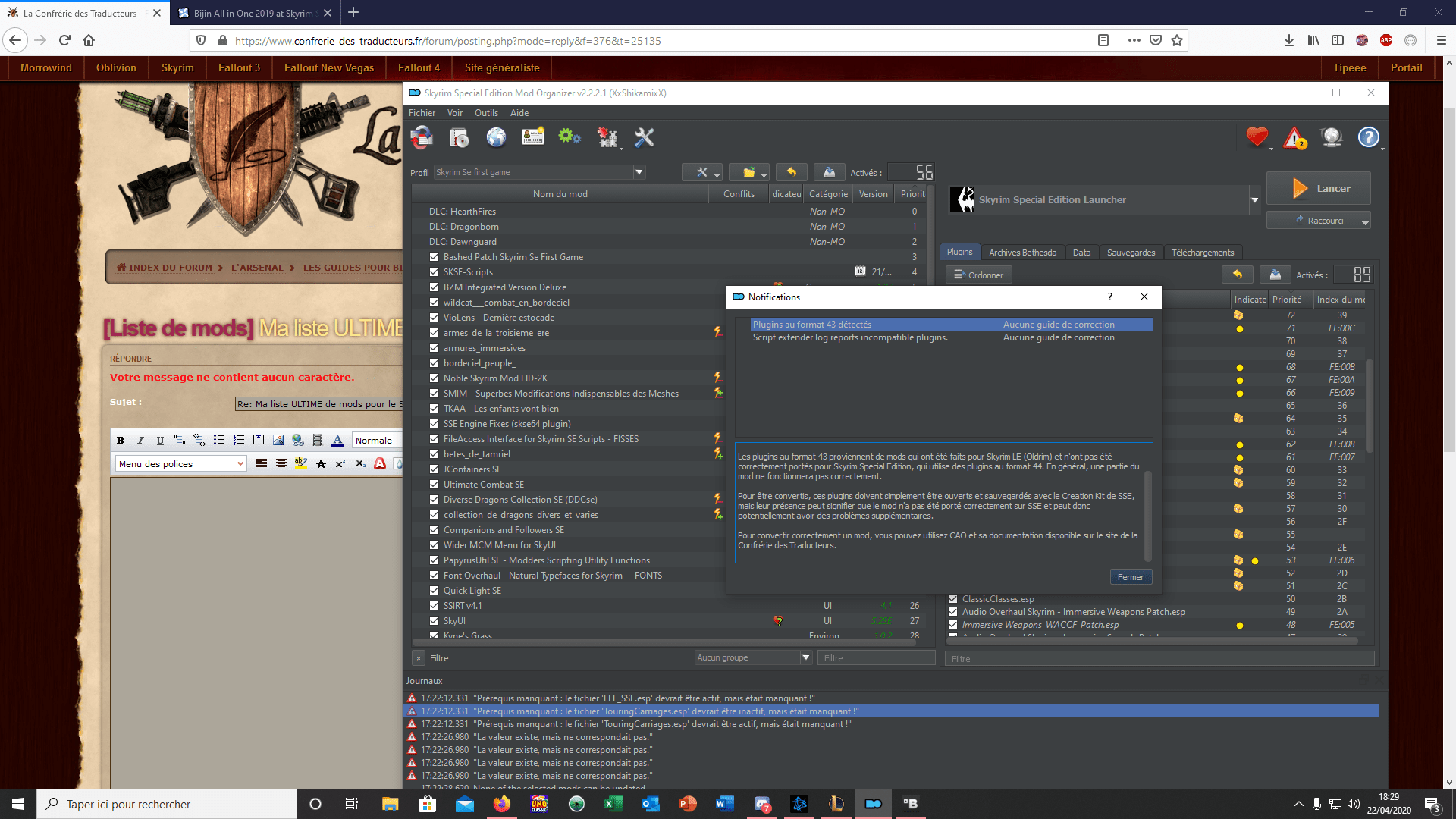The height and width of the screenshot is (819, 1456).
Task: Toggle Ultimate Combat SE mod checkbox
Action: pyautogui.click(x=434, y=485)
